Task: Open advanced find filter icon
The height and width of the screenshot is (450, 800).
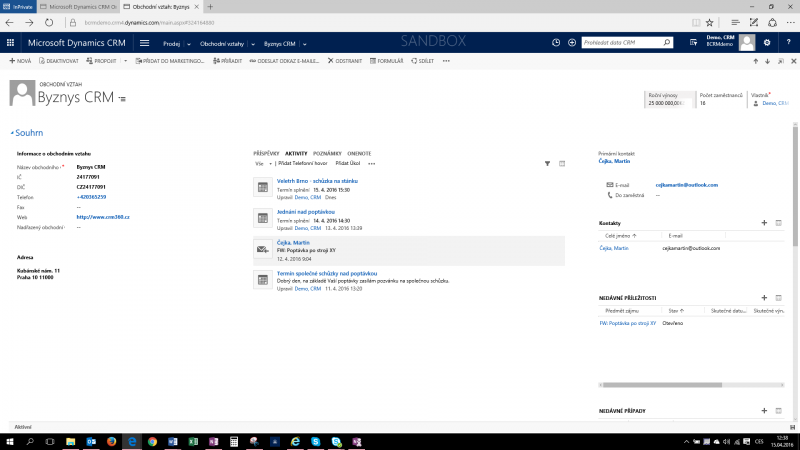Action: 693,43
